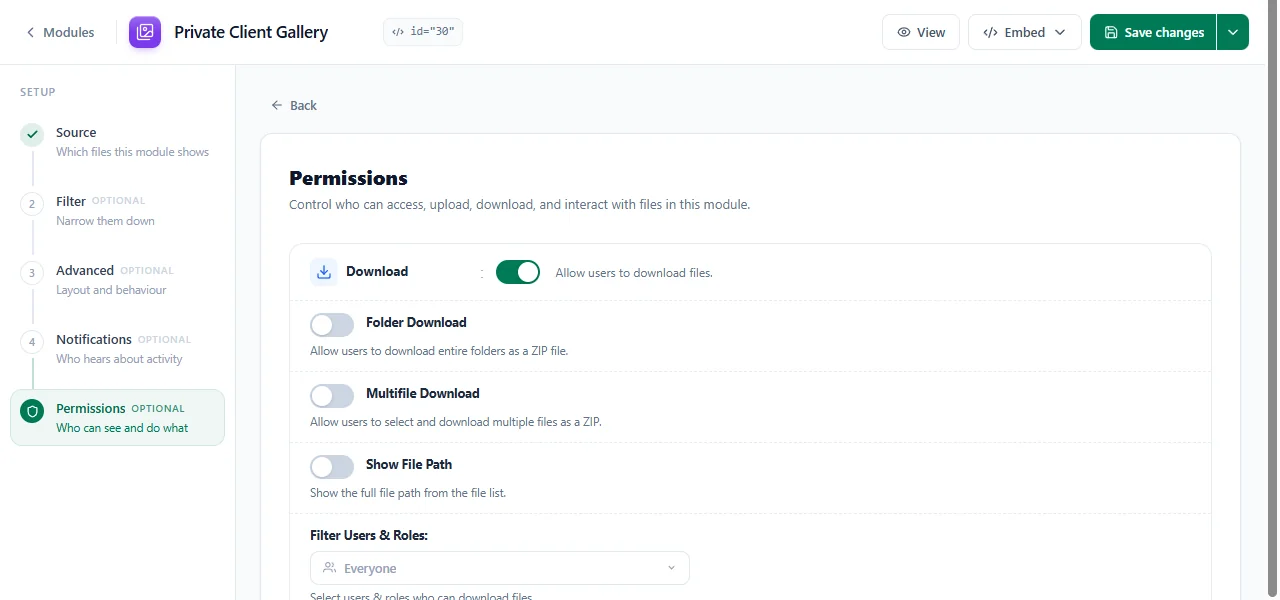1280x600 pixels.
Task: Click the View button
Action: (x=921, y=32)
